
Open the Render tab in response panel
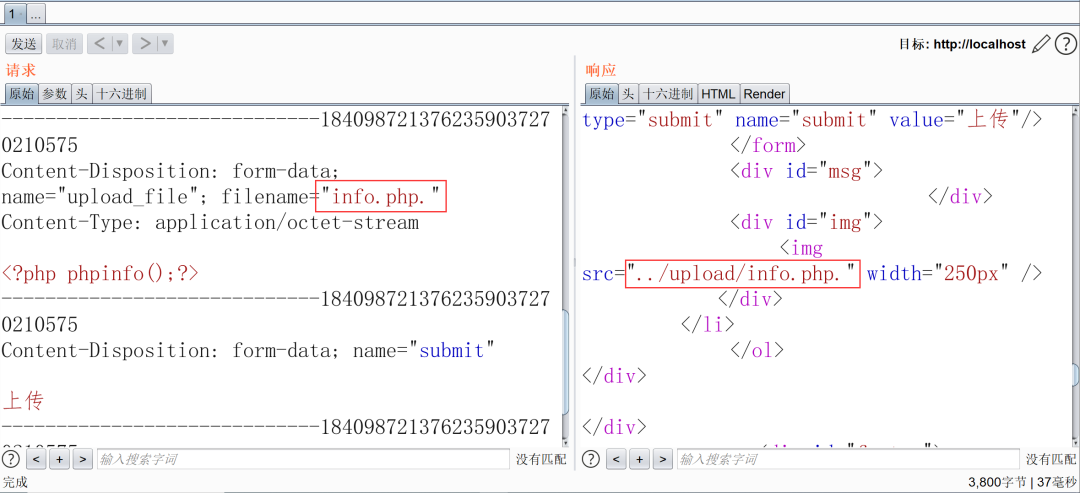tap(764, 94)
